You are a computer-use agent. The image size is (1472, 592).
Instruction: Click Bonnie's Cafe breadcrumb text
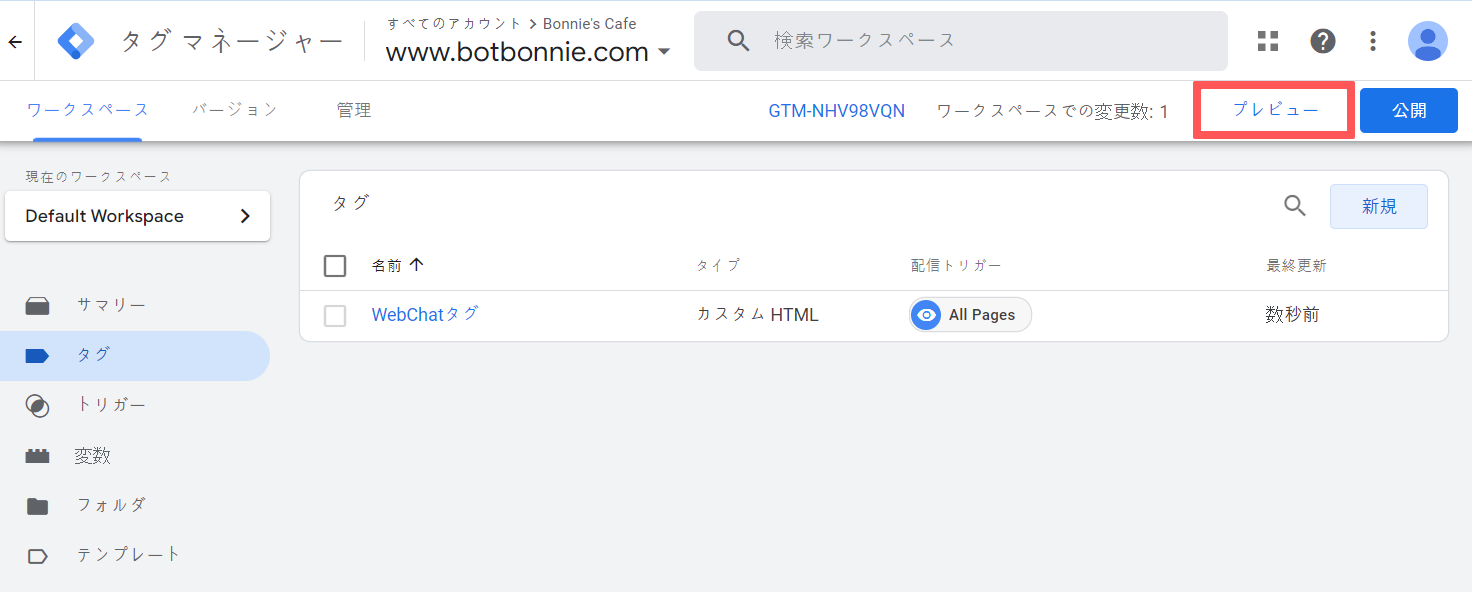point(590,23)
